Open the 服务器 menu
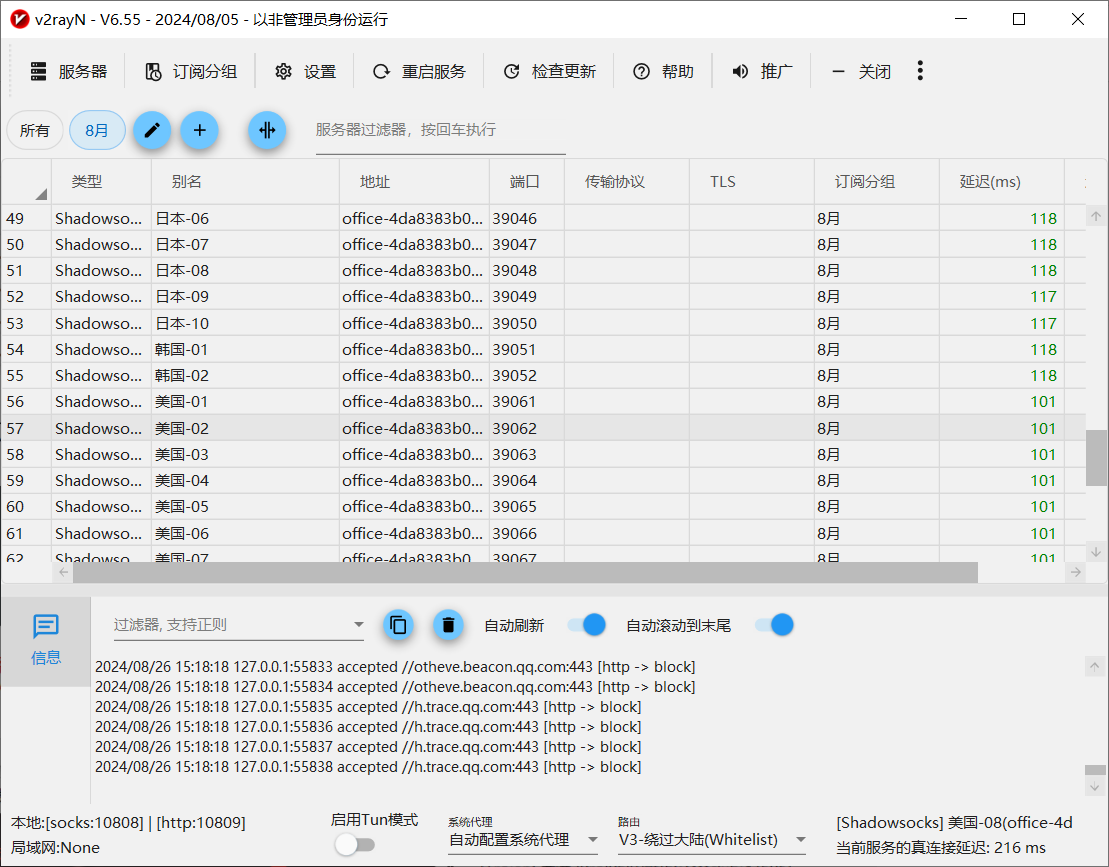The width and height of the screenshot is (1109, 867). 69,71
